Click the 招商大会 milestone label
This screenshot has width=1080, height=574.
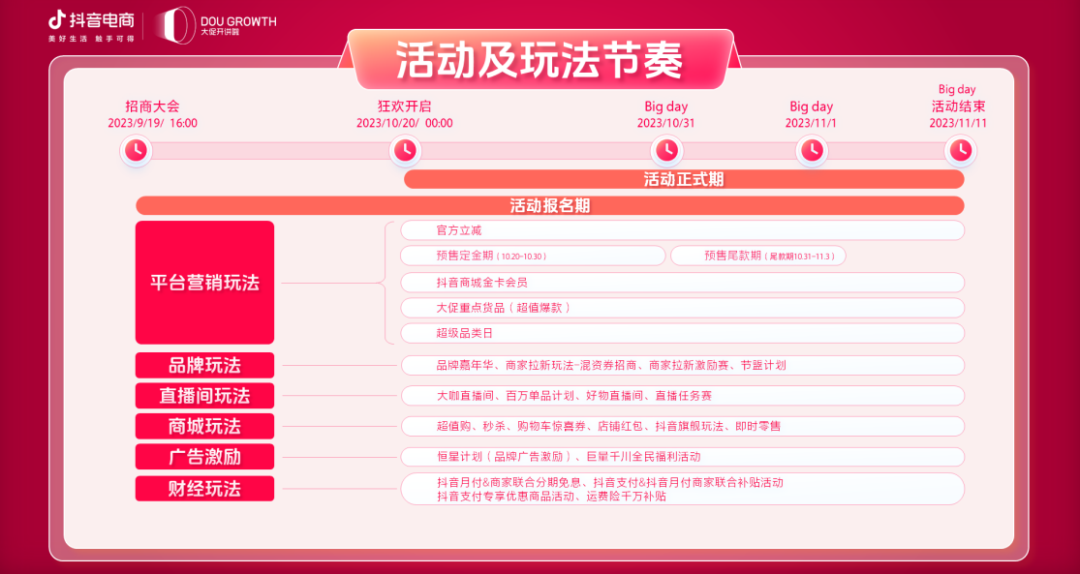tap(152, 106)
